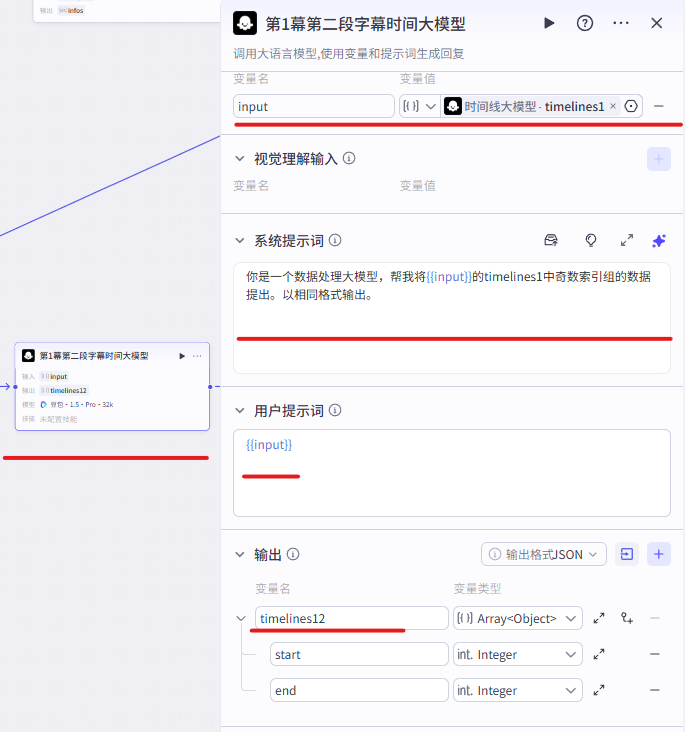
Task: Open the Integer type dropdown for start
Action: point(517,654)
